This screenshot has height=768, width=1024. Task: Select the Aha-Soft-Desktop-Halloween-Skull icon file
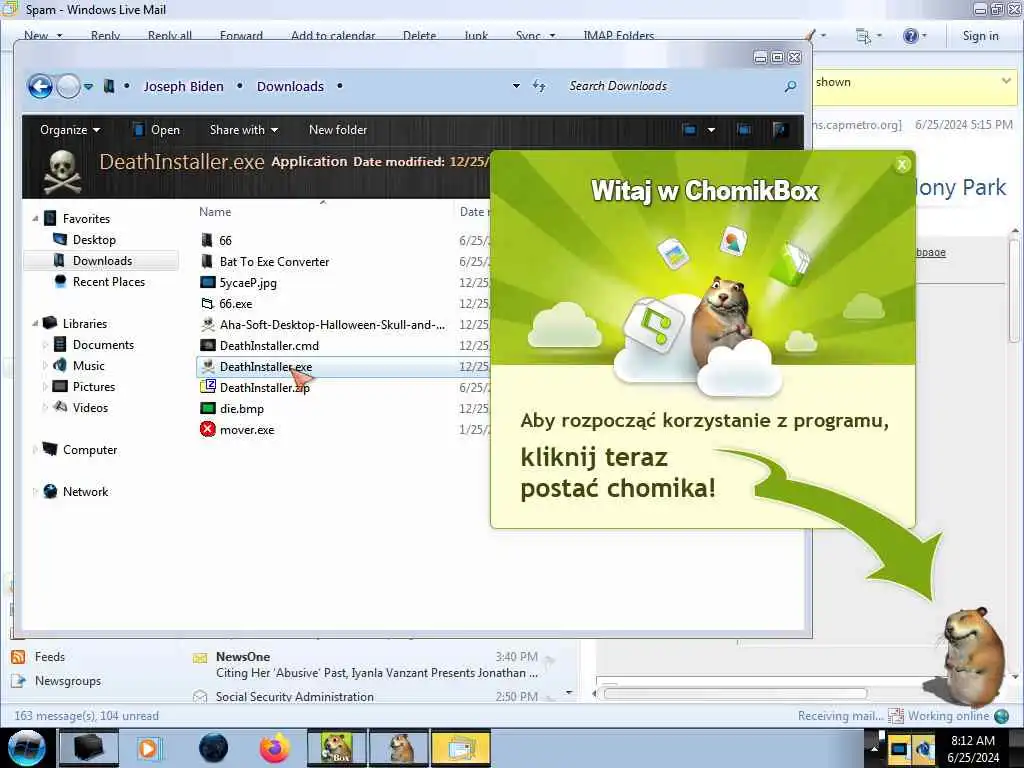(x=332, y=325)
